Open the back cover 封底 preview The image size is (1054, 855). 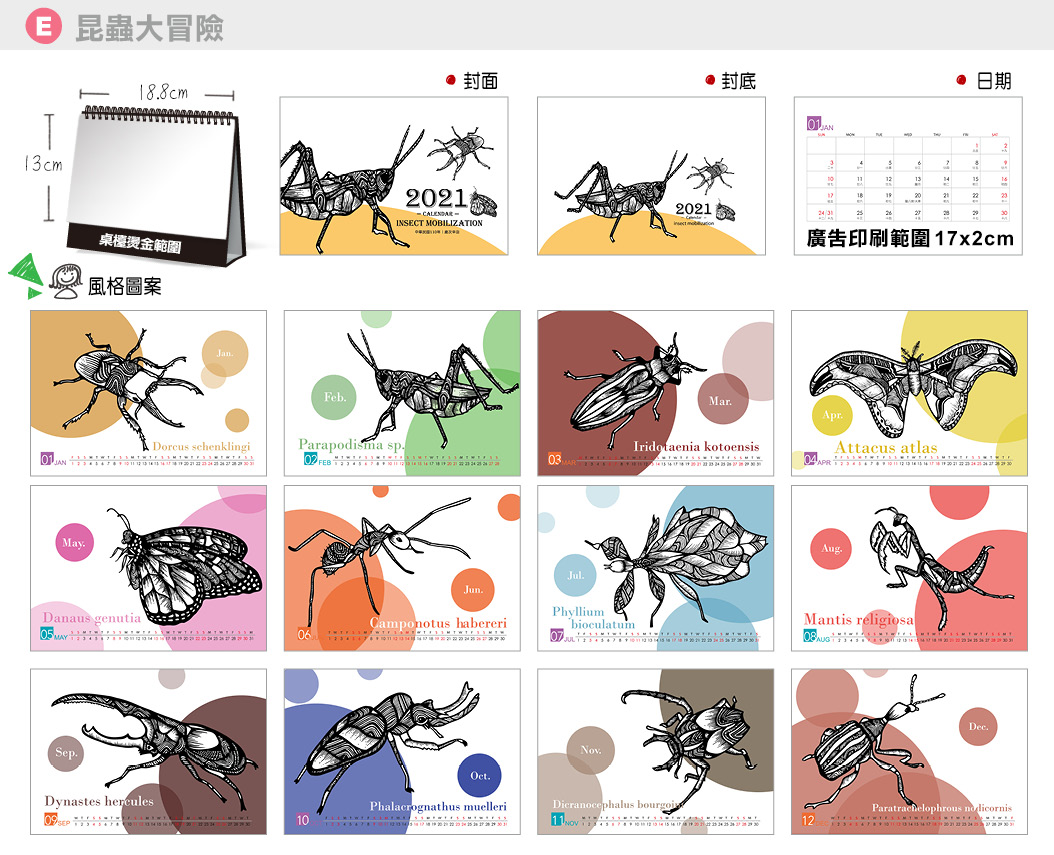point(651,176)
